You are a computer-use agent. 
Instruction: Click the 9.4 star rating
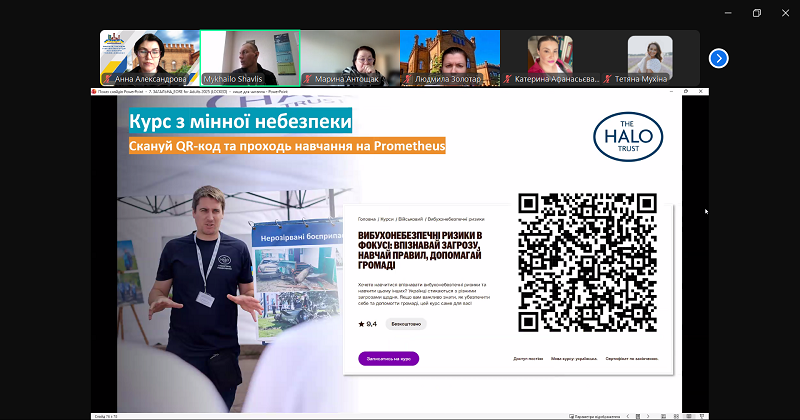367,324
